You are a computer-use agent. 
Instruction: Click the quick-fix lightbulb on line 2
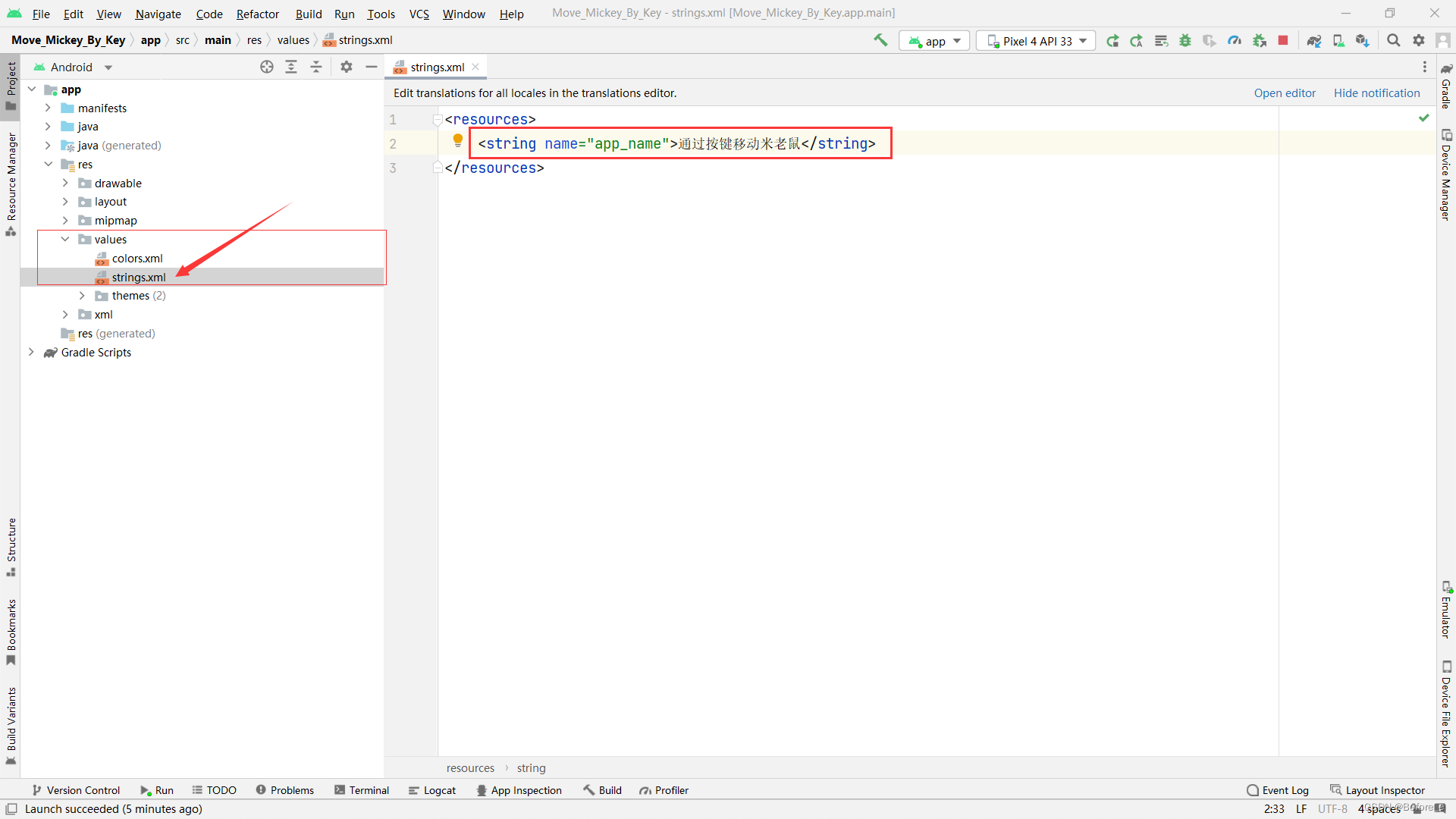[458, 140]
